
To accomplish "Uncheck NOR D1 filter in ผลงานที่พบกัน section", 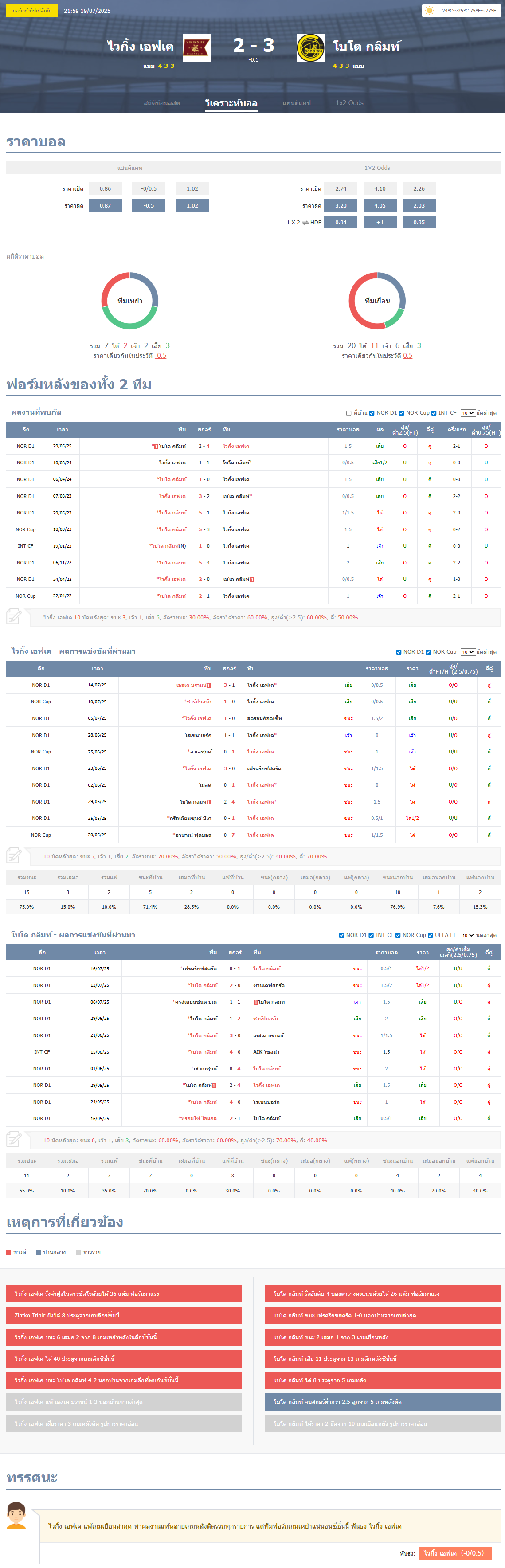I will click(372, 413).
